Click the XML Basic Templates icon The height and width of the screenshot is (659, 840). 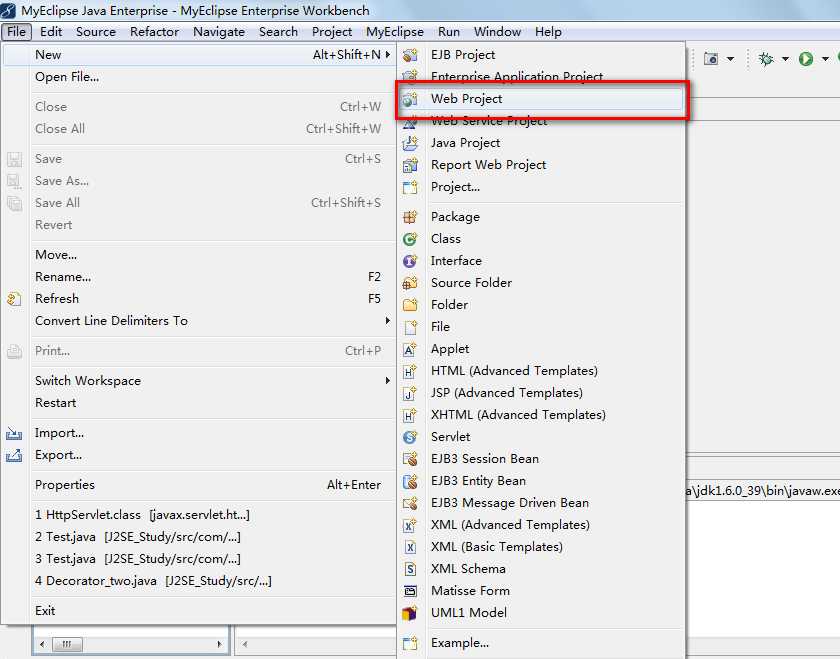coord(410,547)
